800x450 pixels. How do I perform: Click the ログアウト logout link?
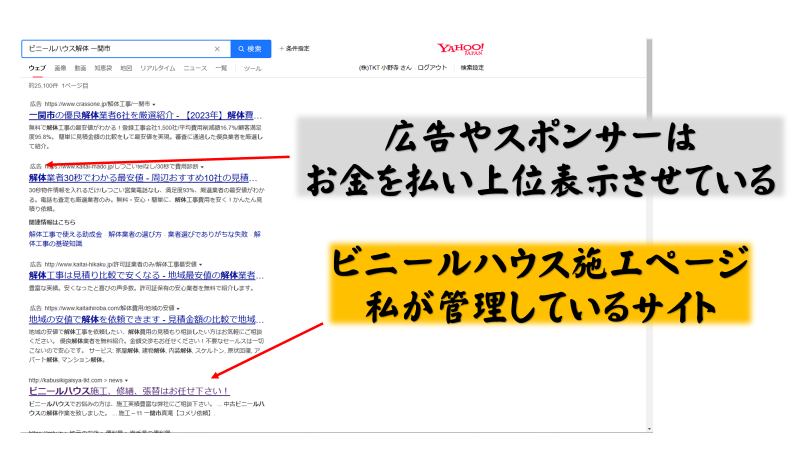[432, 68]
